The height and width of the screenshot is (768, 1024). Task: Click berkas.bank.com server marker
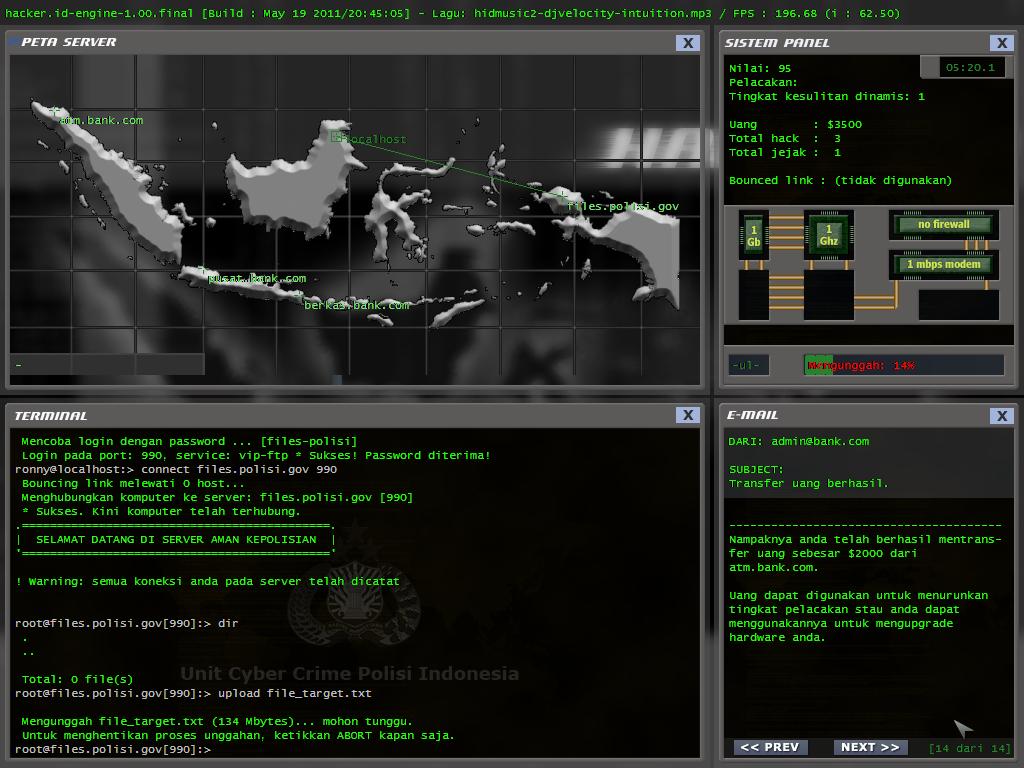(x=356, y=304)
